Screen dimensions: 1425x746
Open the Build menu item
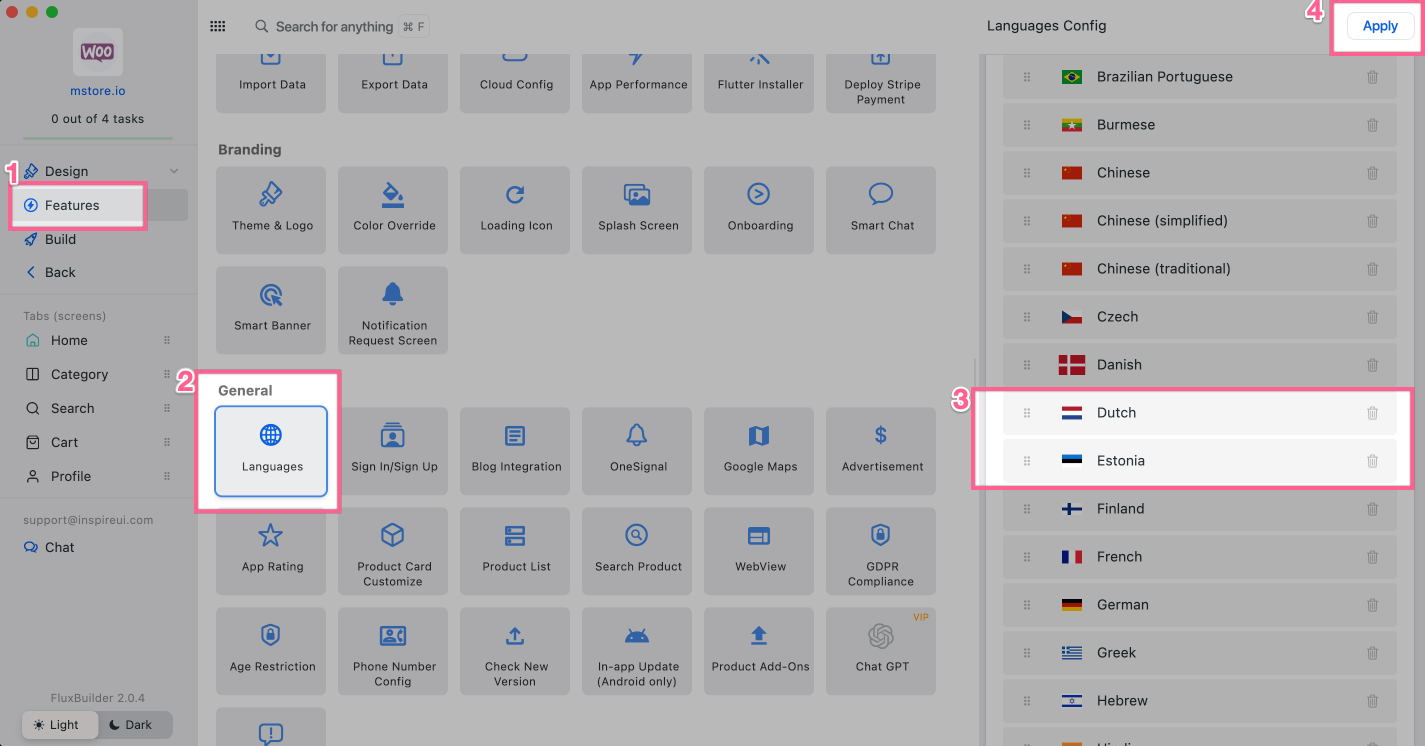click(x=60, y=239)
